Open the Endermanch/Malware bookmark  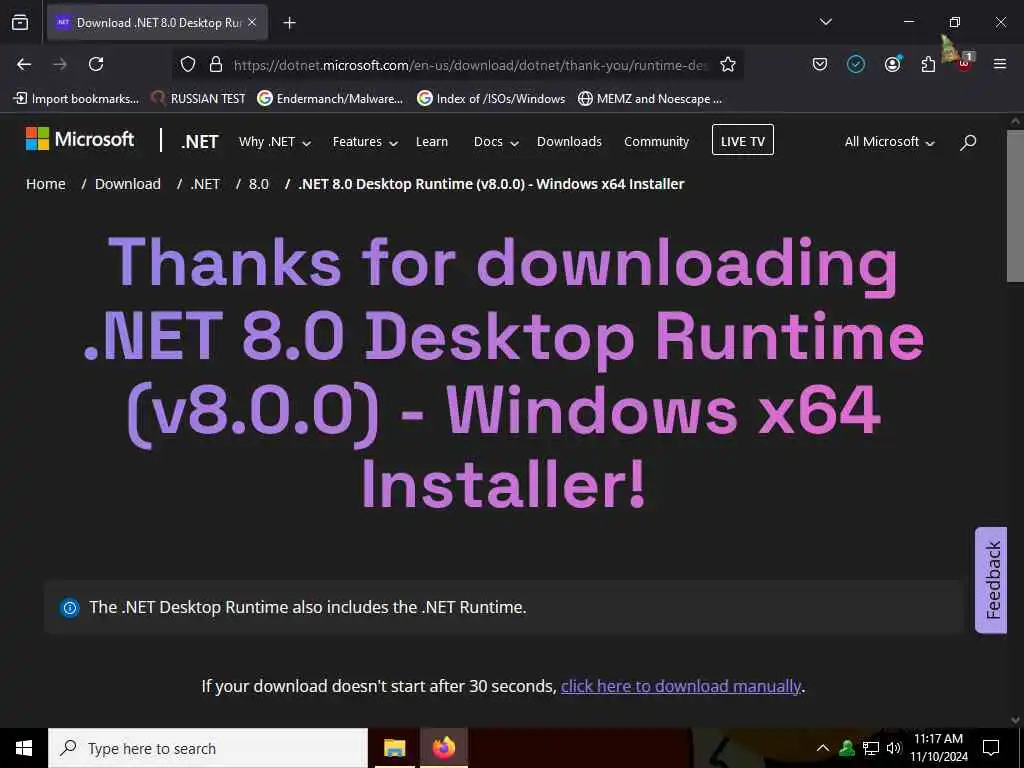[330, 99]
